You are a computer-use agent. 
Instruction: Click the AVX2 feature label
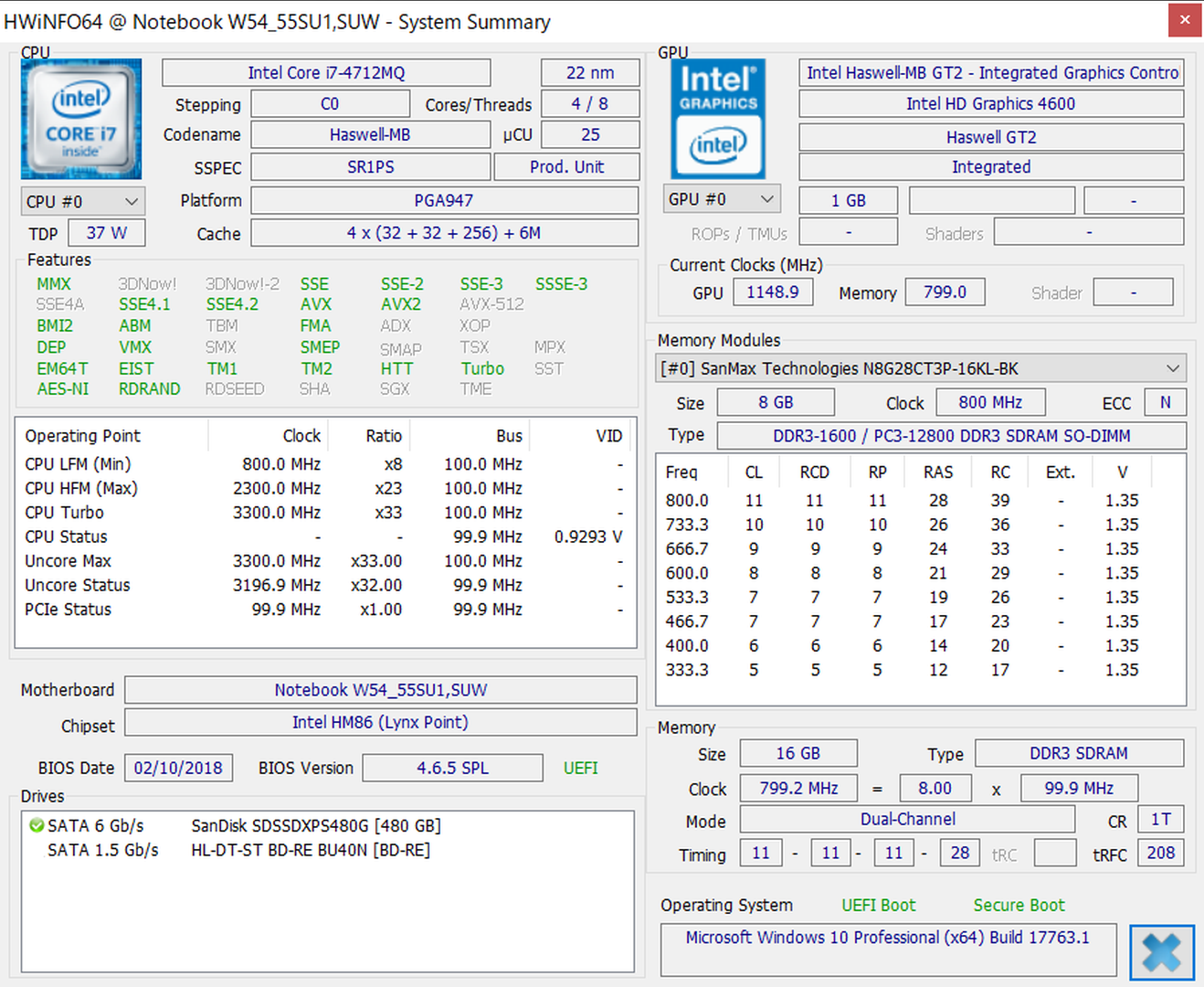click(401, 304)
